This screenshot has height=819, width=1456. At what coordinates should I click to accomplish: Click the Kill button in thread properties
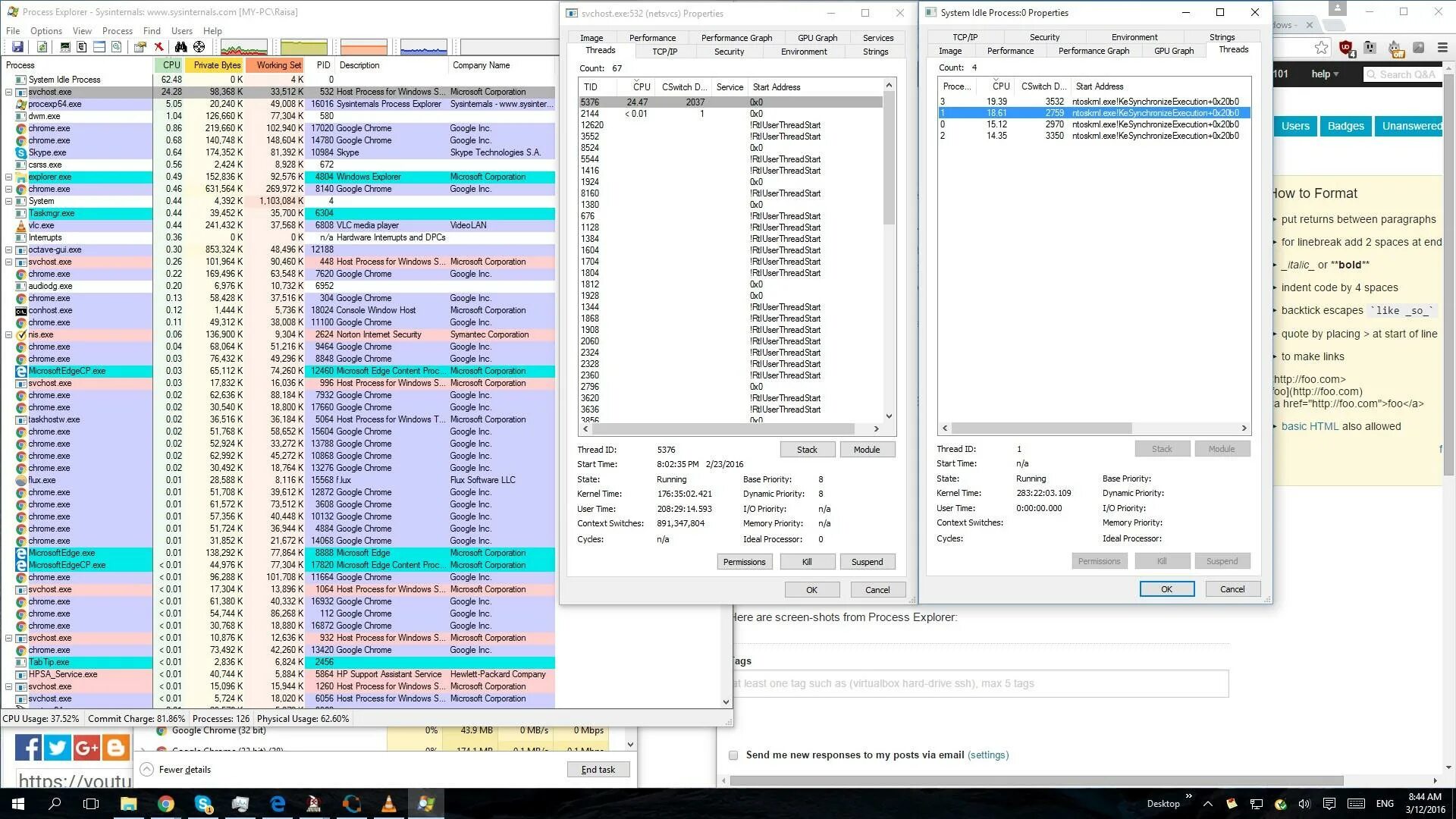(x=806, y=561)
